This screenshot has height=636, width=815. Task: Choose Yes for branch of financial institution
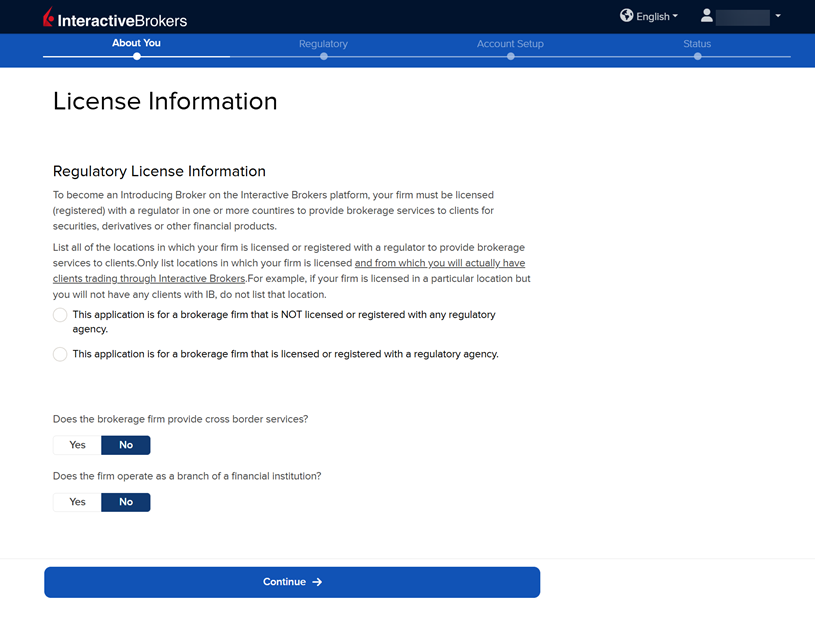pos(77,502)
